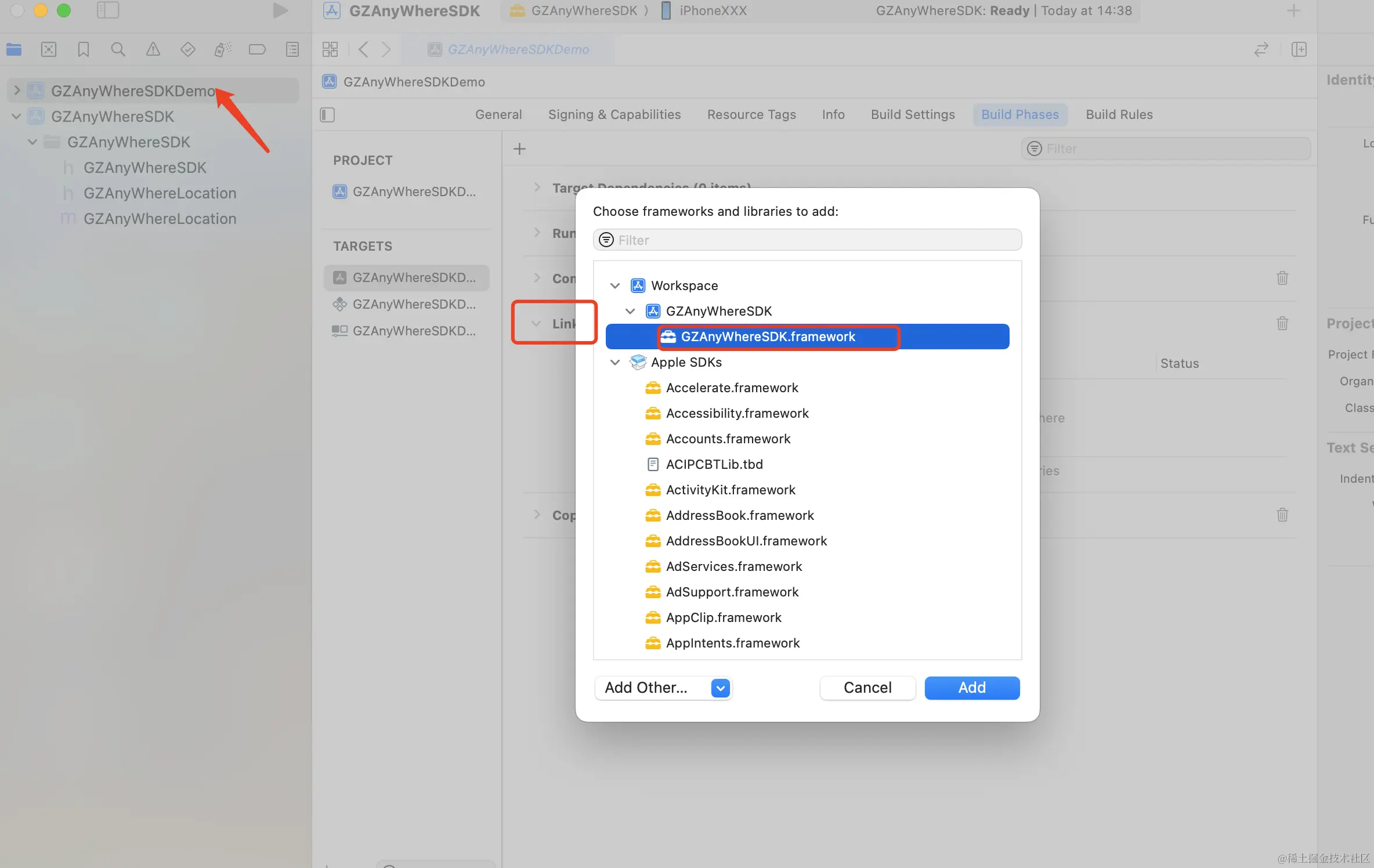The height and width of the screenshot is (868, 1374).
Task: Click the related items grid icon
Action: click(x=330, y=50)
